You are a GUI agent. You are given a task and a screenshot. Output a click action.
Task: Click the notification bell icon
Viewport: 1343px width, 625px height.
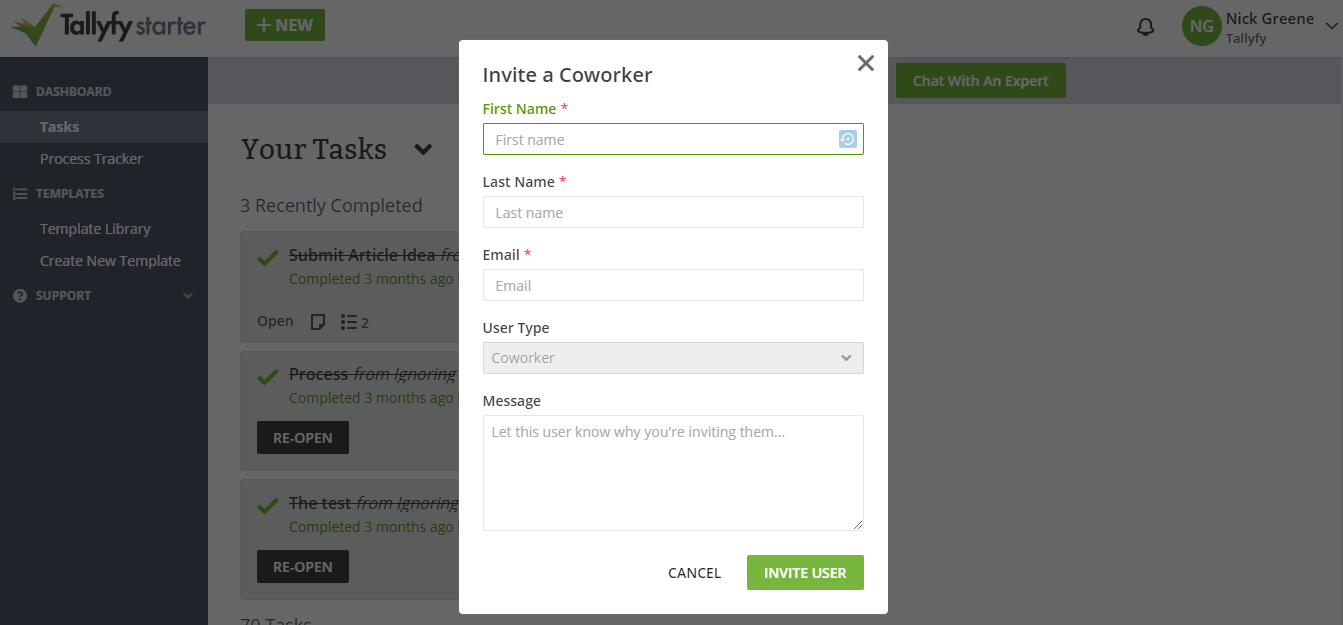pos(1145,27)
